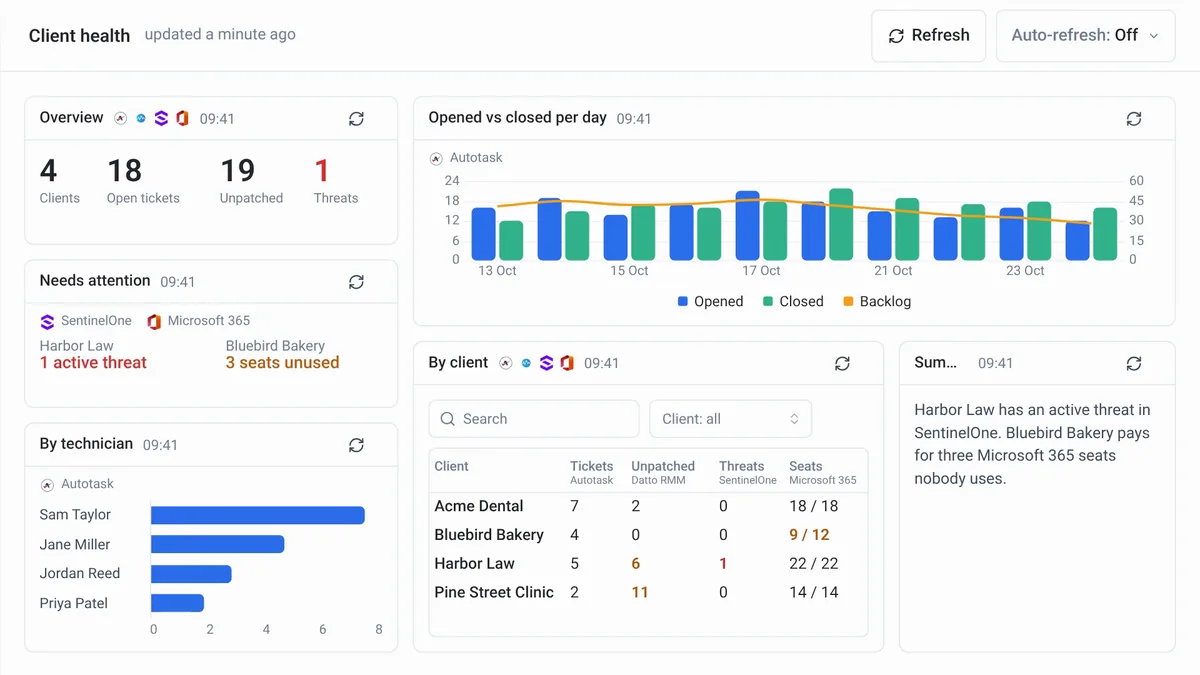Click the green Closed legend swatch
Viewport: 1200px width, 675px height.
(768, 302)
